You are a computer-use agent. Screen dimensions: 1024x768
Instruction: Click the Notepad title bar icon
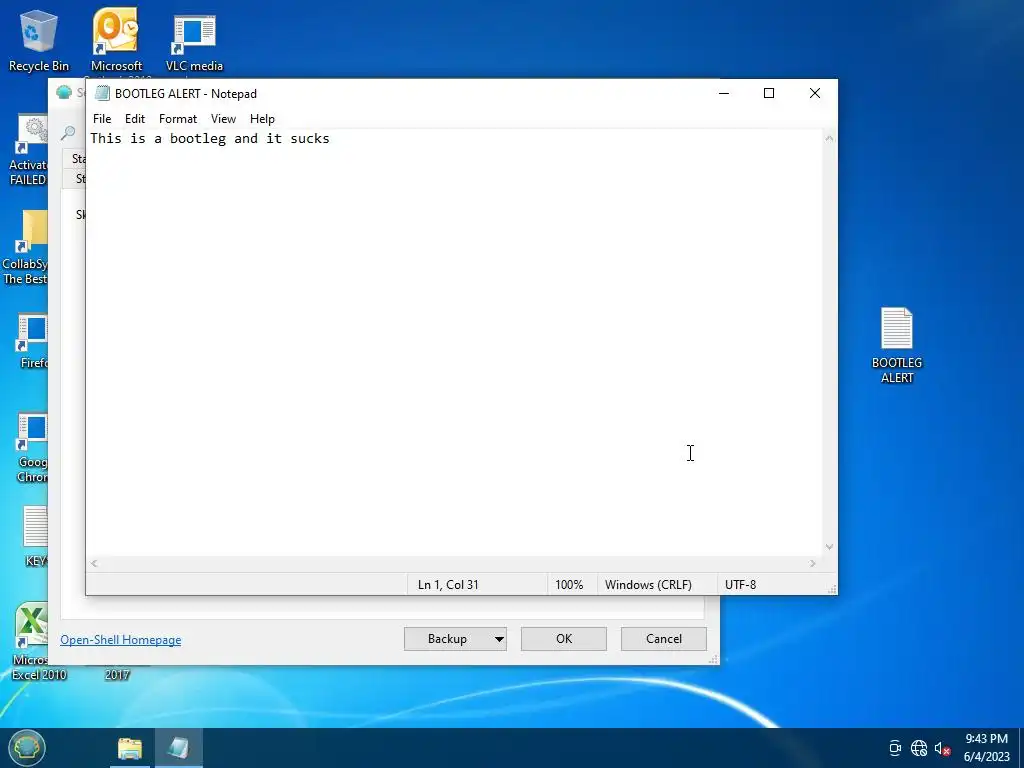pyautogui.click(x=102, y=93)
